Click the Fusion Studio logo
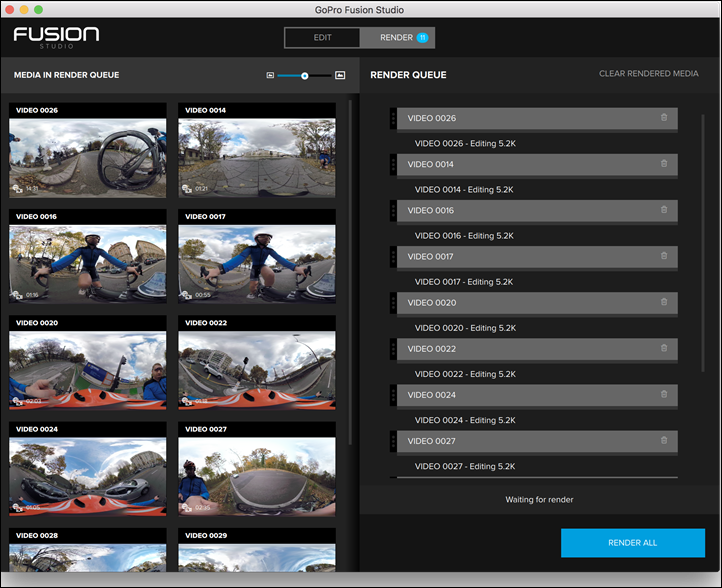This screenshot has height=588, width=722. (x=56, y=37)
